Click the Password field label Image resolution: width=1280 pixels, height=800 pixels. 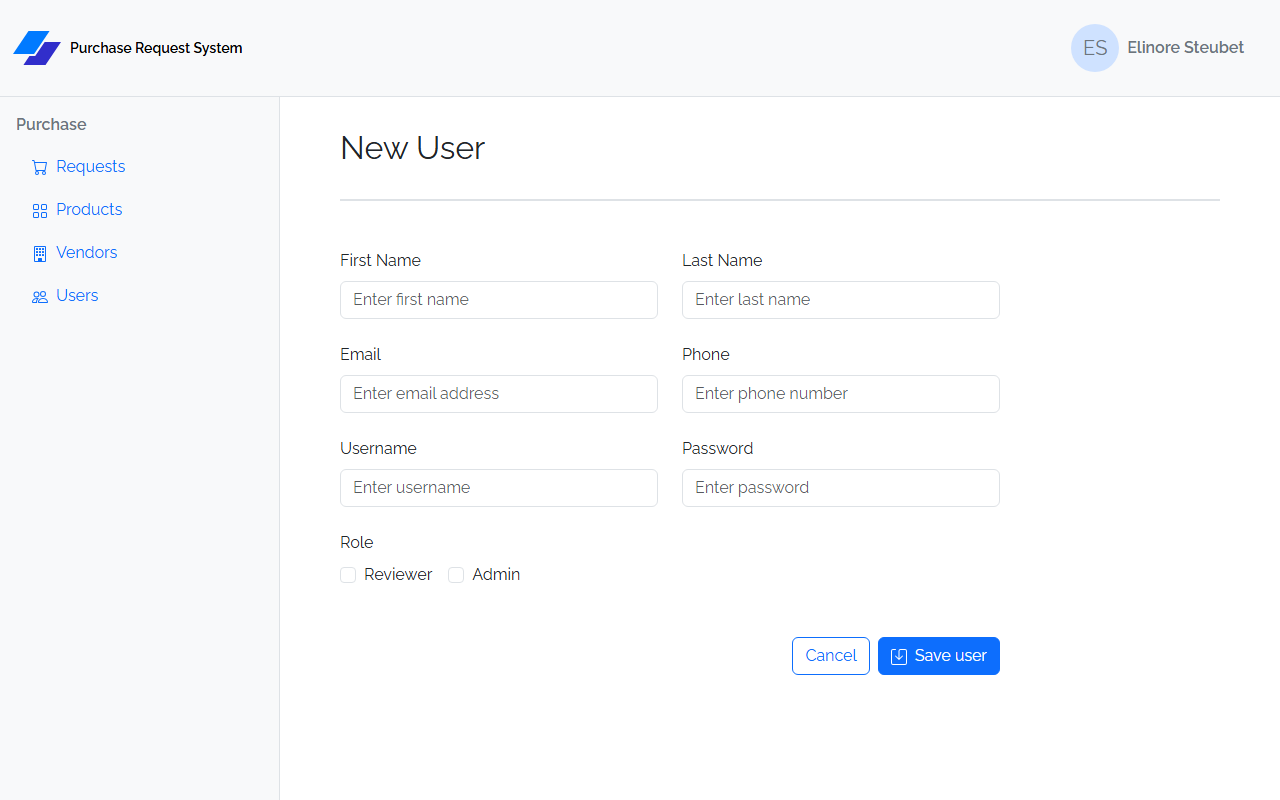point(717,448)
